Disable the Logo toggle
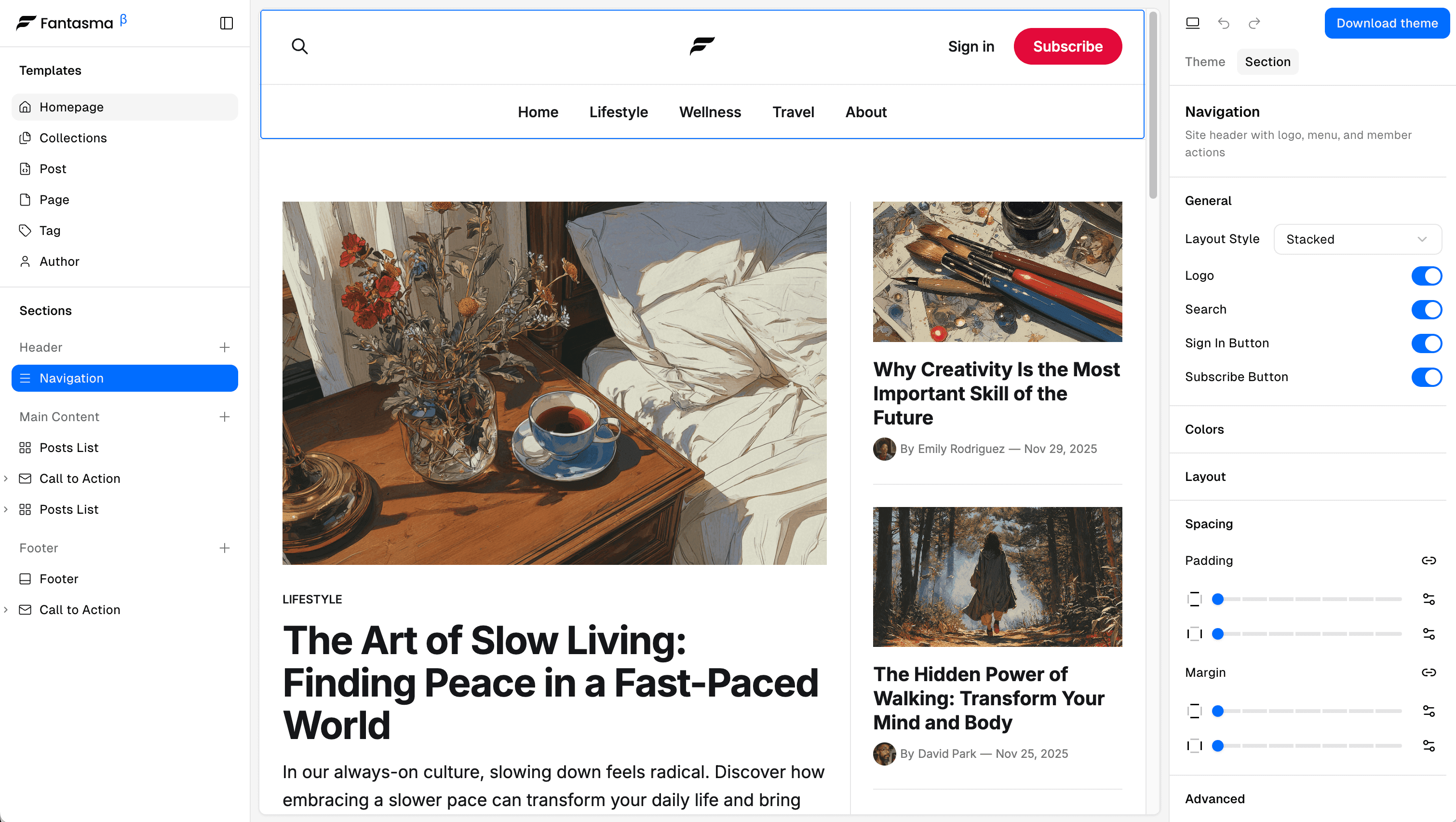This screenshot has width=1456, height=822. pos(1426,276)
